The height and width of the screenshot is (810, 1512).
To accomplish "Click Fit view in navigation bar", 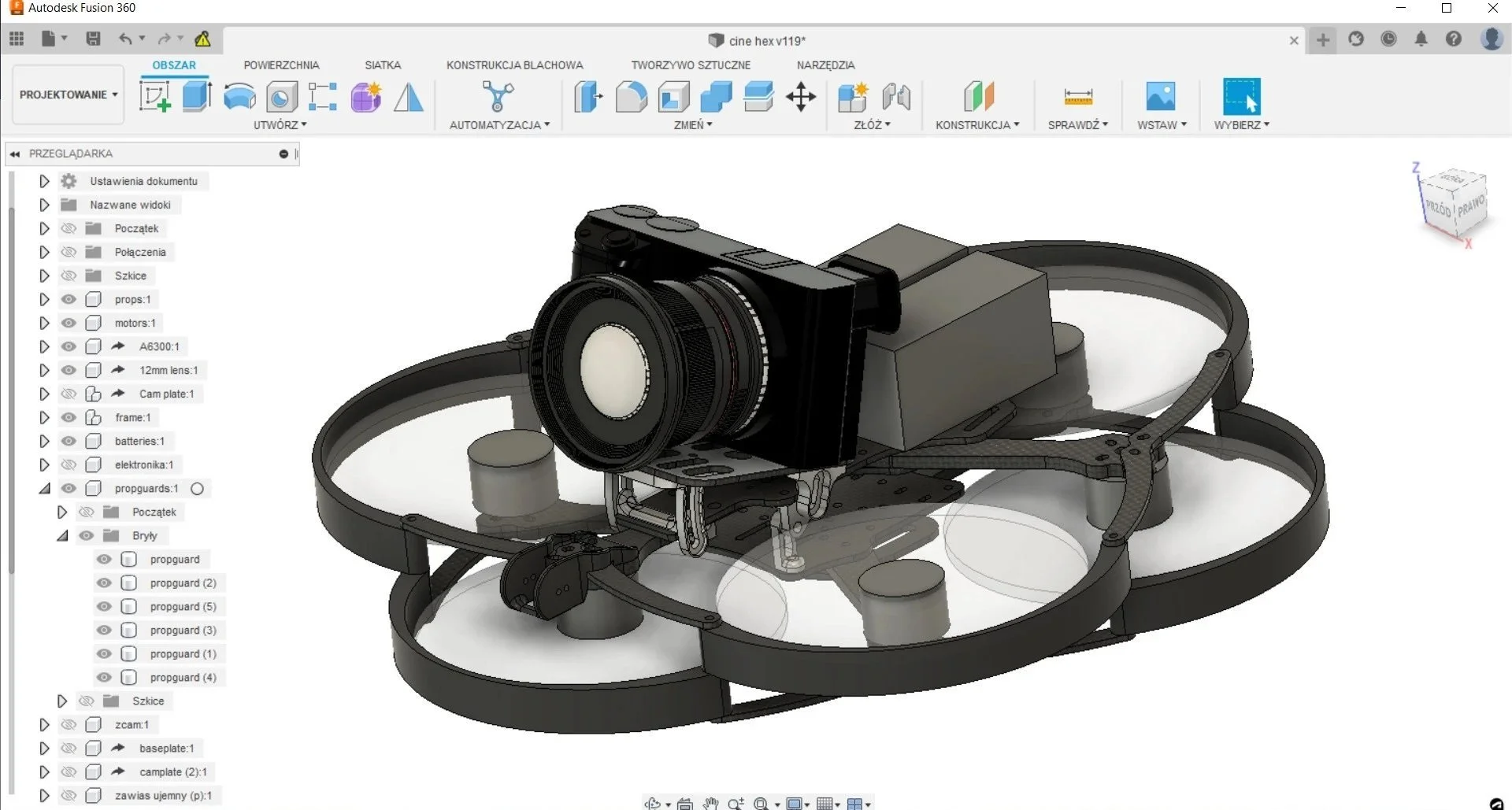I will click(761, 804).
